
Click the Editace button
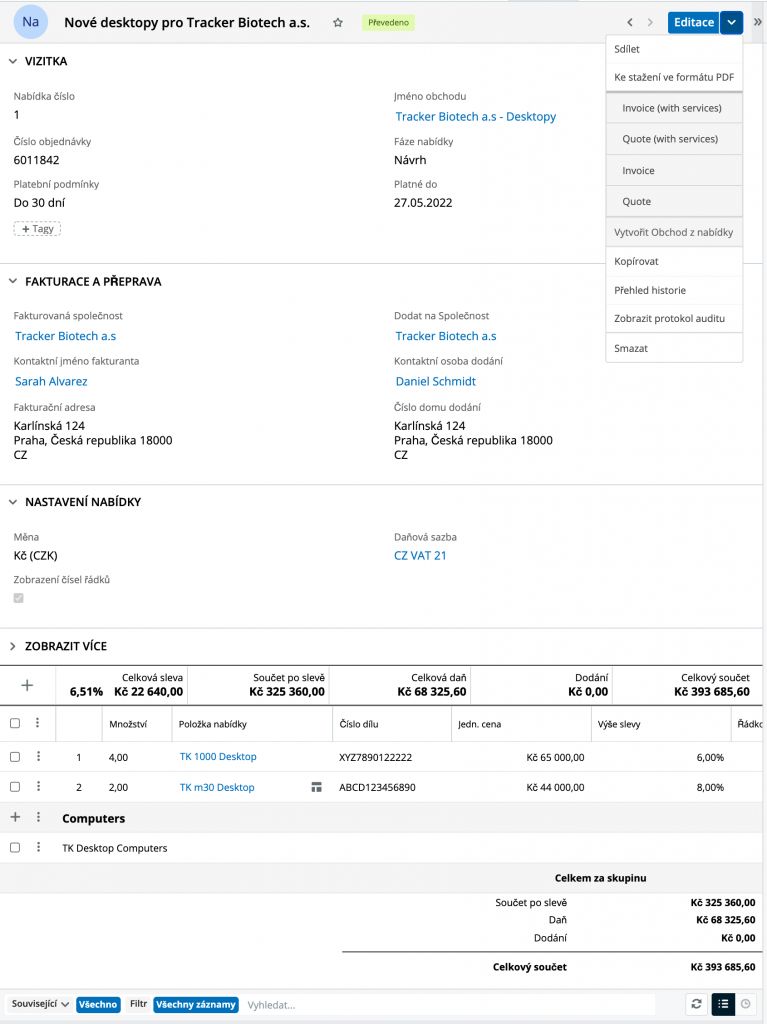[693, 22]
